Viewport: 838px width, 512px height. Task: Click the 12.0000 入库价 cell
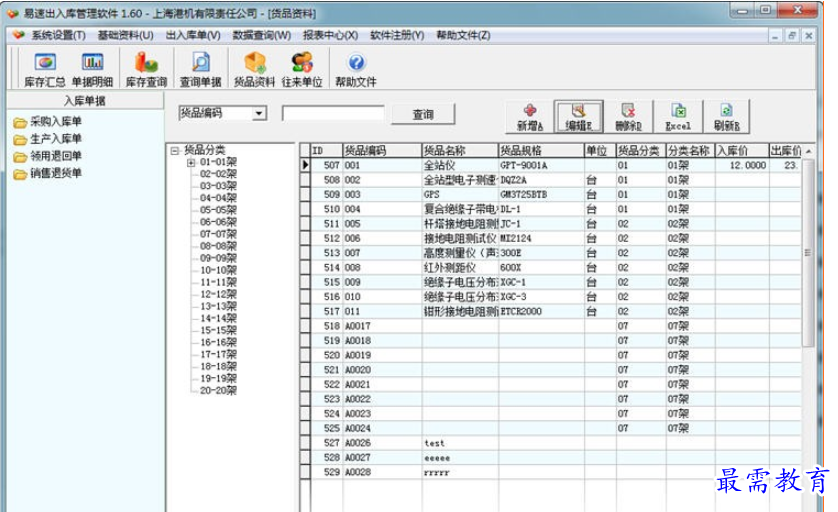pyautogui.click(x=742, y=166)
